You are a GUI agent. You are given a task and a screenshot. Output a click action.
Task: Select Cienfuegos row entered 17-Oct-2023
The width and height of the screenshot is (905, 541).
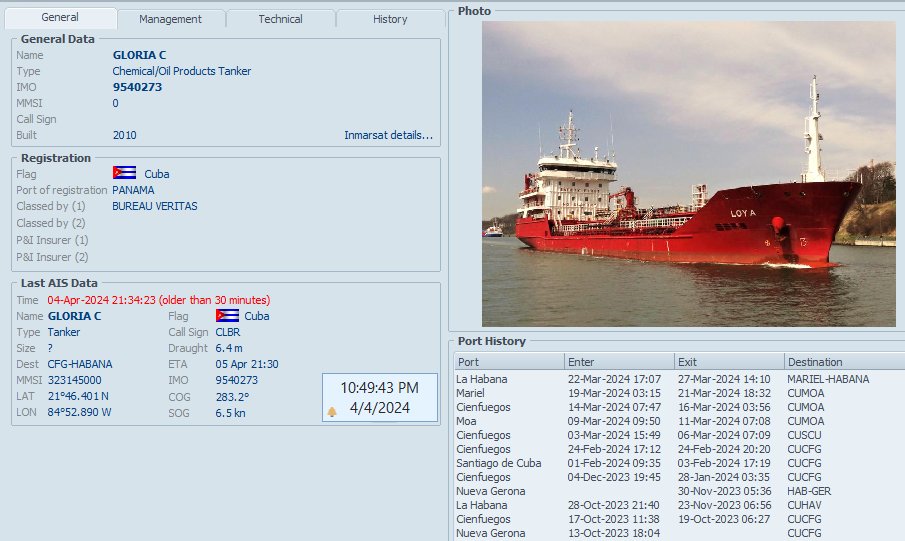click(x=680, y=519)
